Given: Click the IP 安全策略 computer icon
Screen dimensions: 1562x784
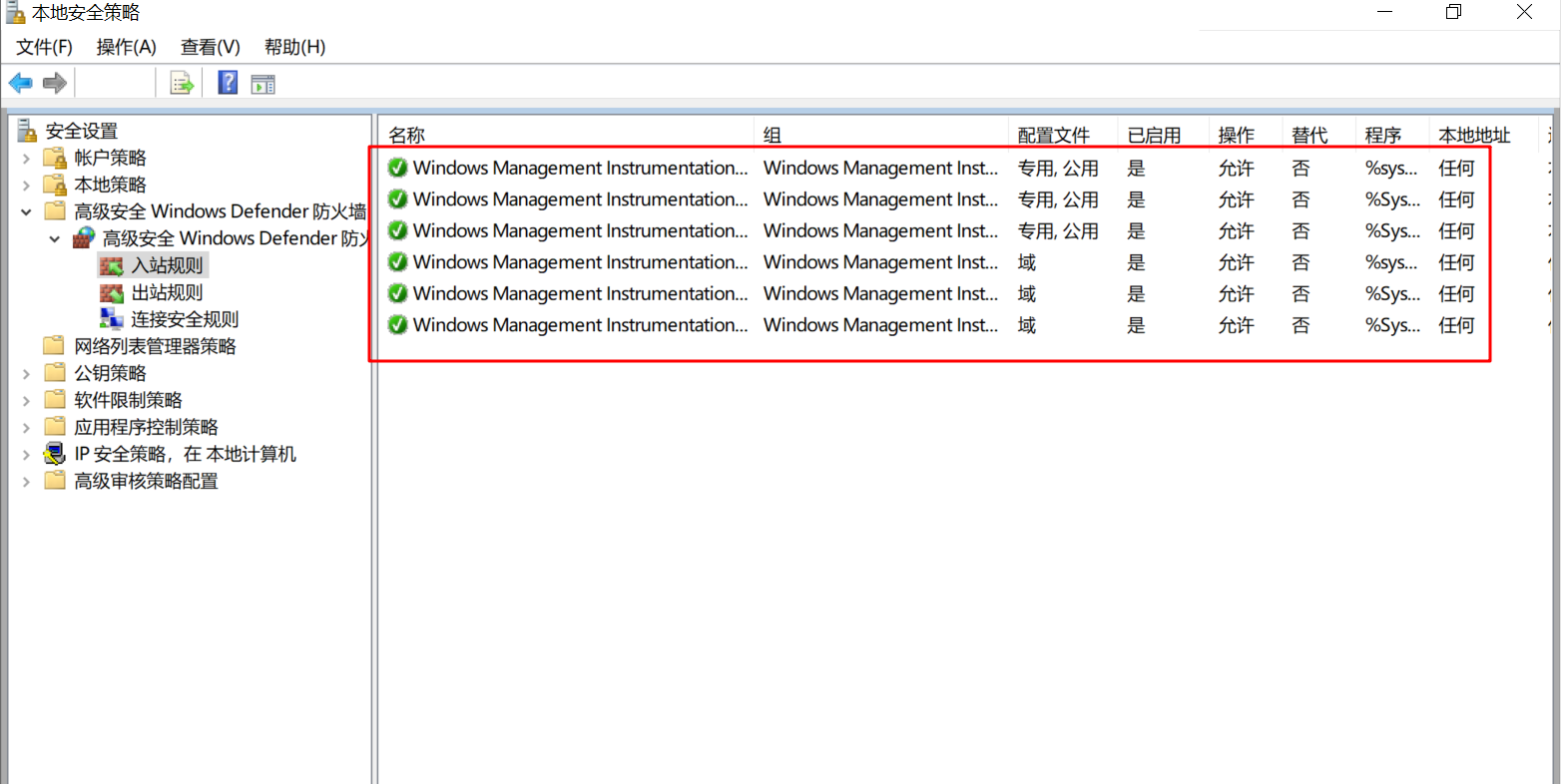Looking at the screenshot, I should point(55,454).
